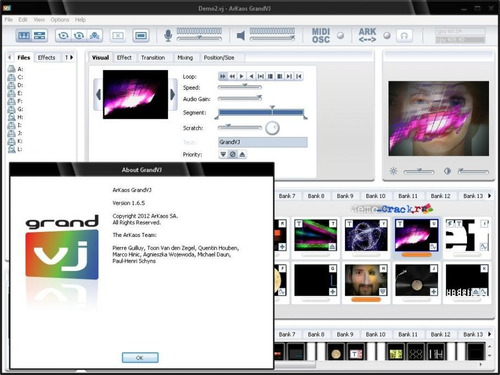This screenshot has height=375, width=500.
Task: Adjust the Scratch slider
Action: point(240,127)
